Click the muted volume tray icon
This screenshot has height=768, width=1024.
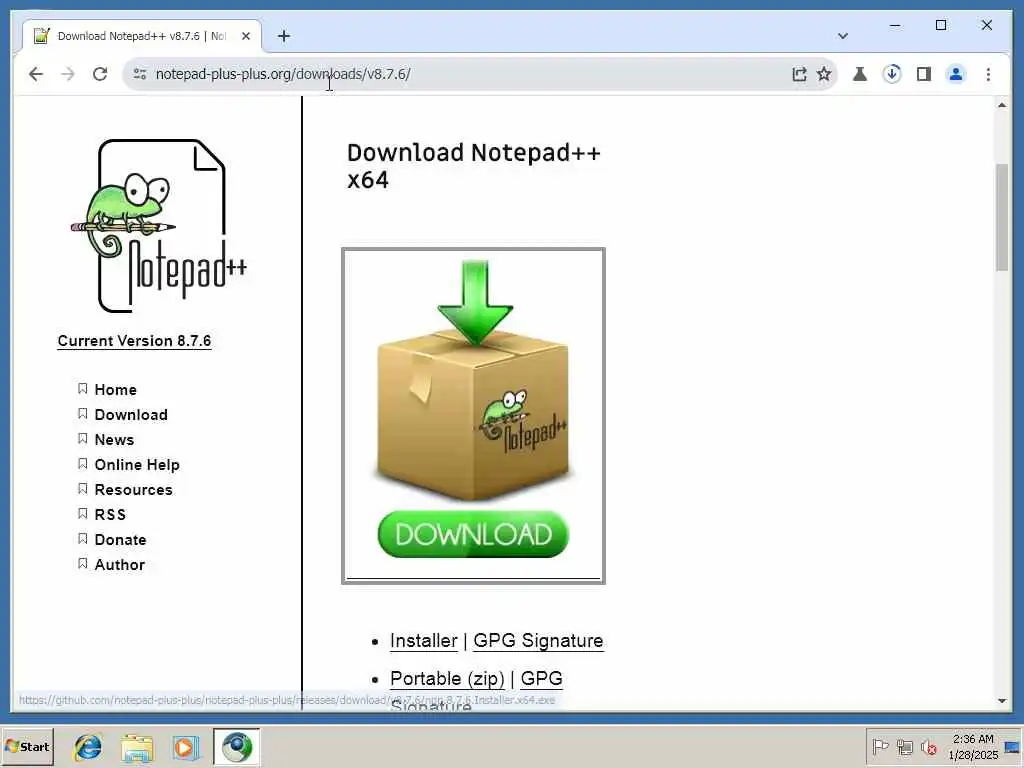tap(929, 746)
